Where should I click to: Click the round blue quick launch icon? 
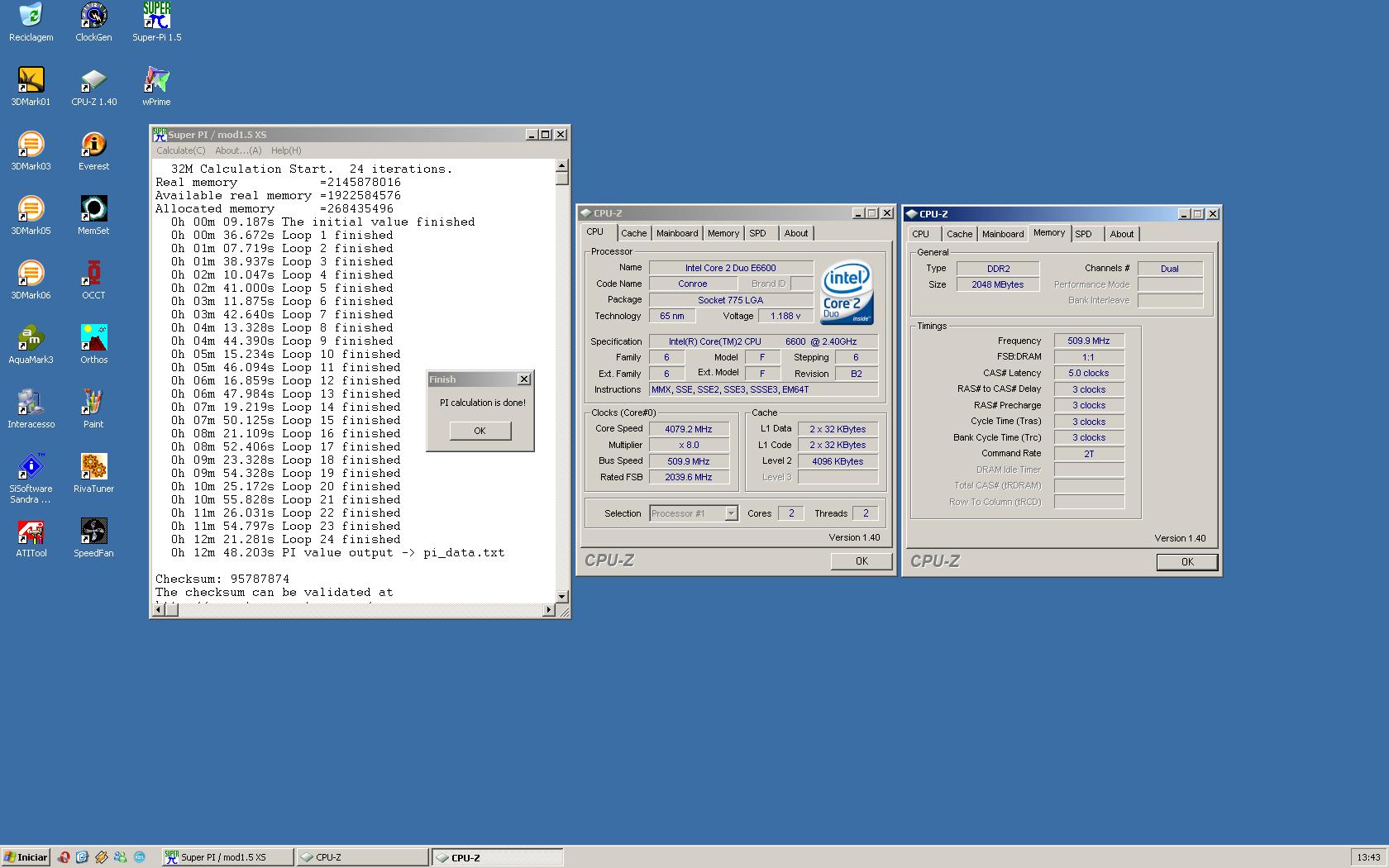tap(140, 857)
